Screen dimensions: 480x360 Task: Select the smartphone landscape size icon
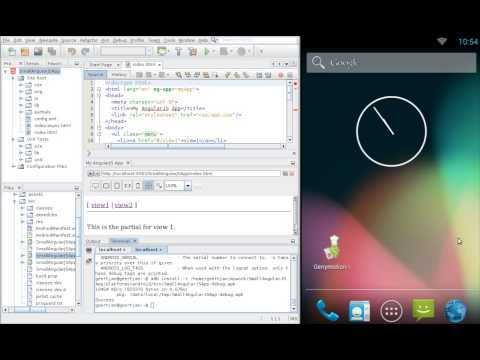coord(128,186)
